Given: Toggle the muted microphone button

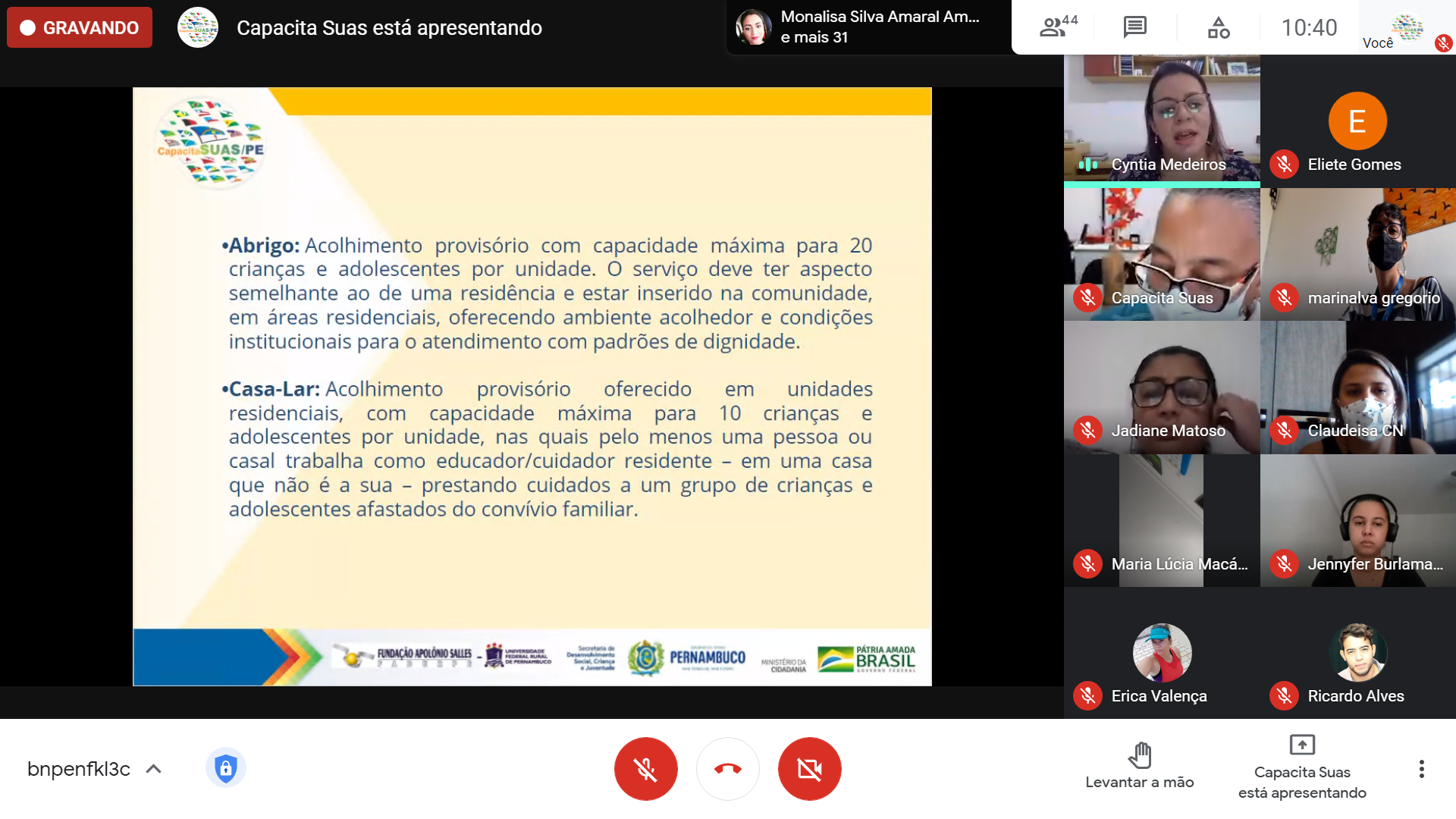Looking at the screenshot, I should pos(645,768).
